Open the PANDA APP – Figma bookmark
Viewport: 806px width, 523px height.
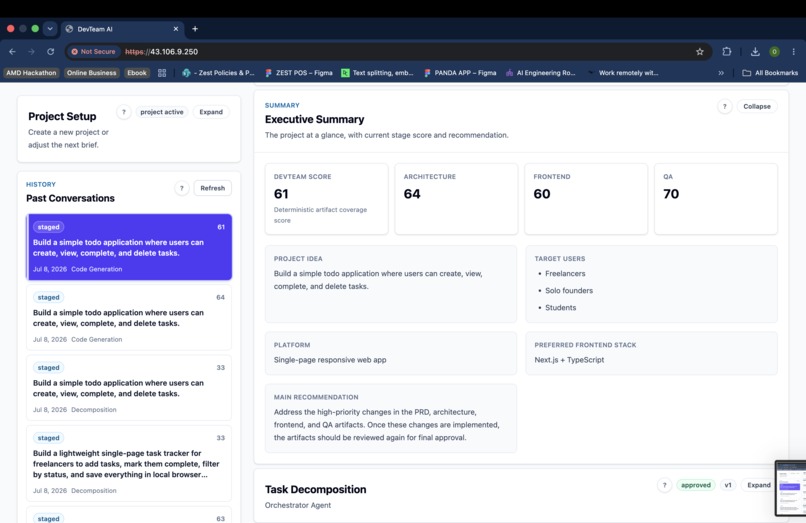click(460, 73)
